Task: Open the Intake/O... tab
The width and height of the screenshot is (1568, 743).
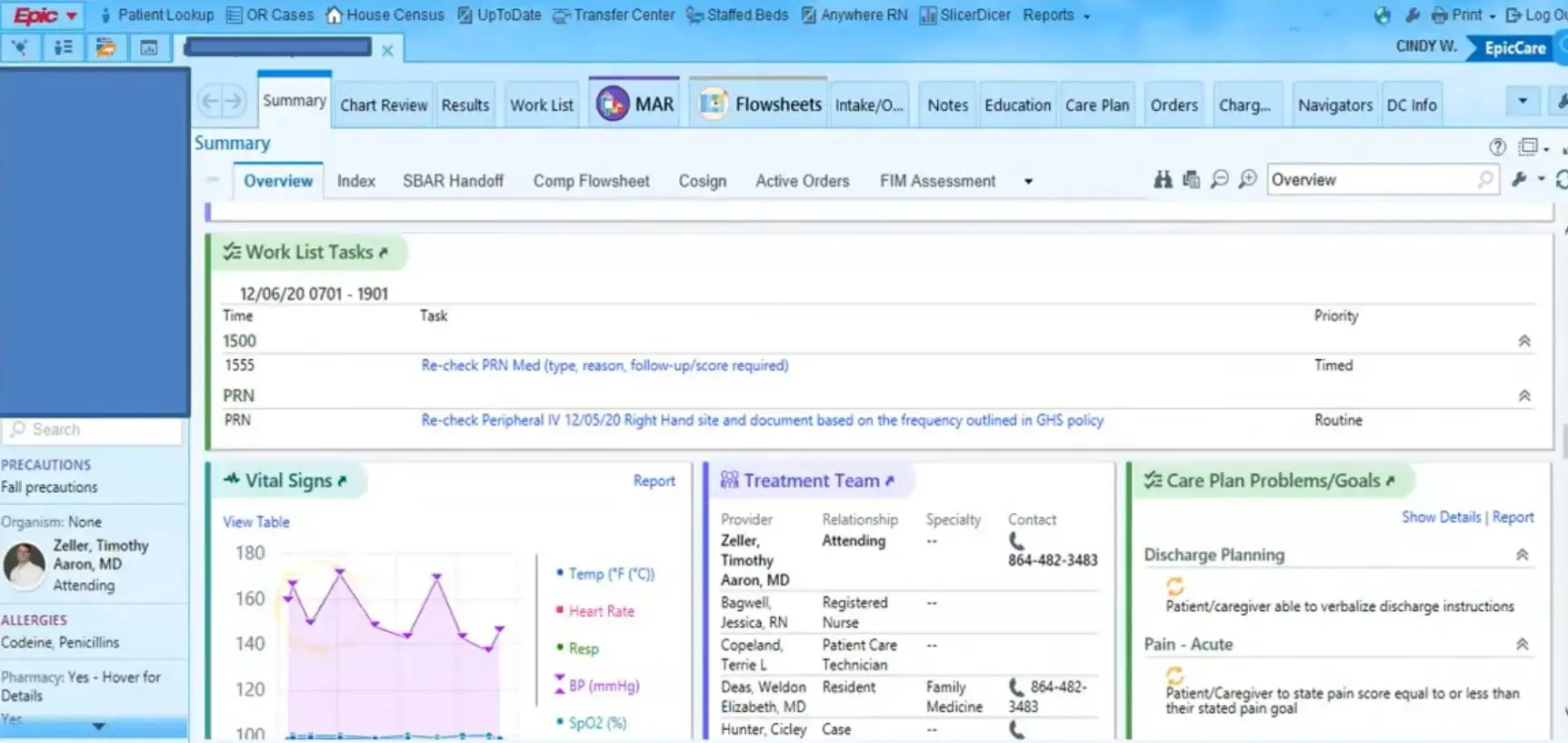Action: pos(869,105)
